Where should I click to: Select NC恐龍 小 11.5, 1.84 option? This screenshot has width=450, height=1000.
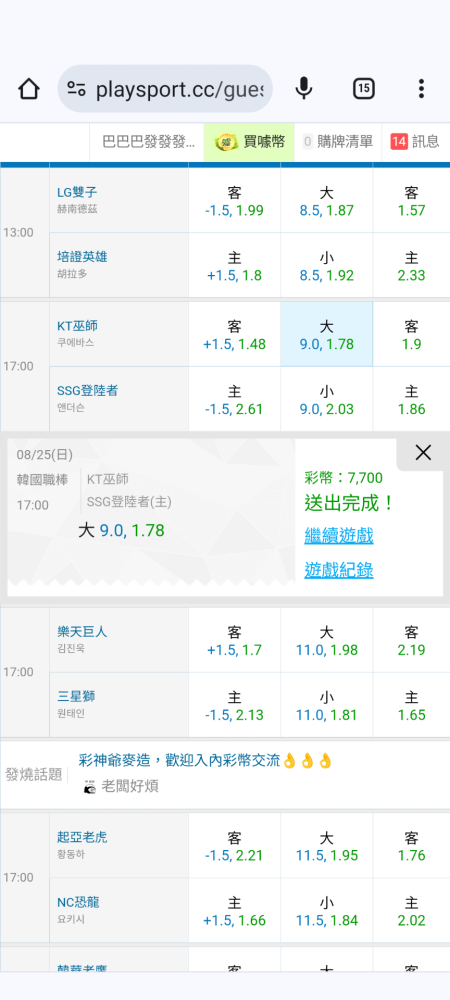click(326, 911)
